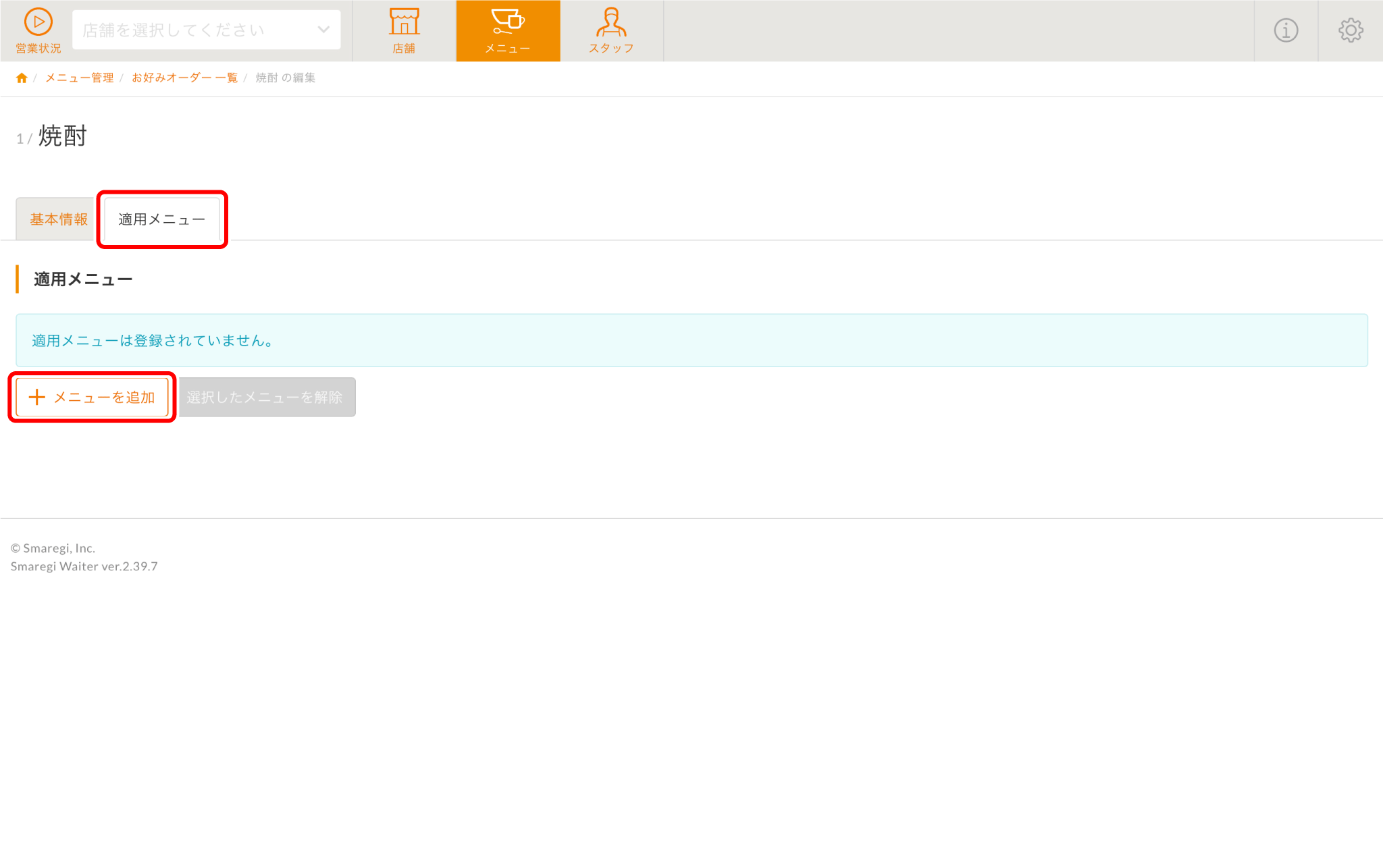Open the スタッフ staff icon
This screenshot has width=1383, height=868.
(611, 22)
